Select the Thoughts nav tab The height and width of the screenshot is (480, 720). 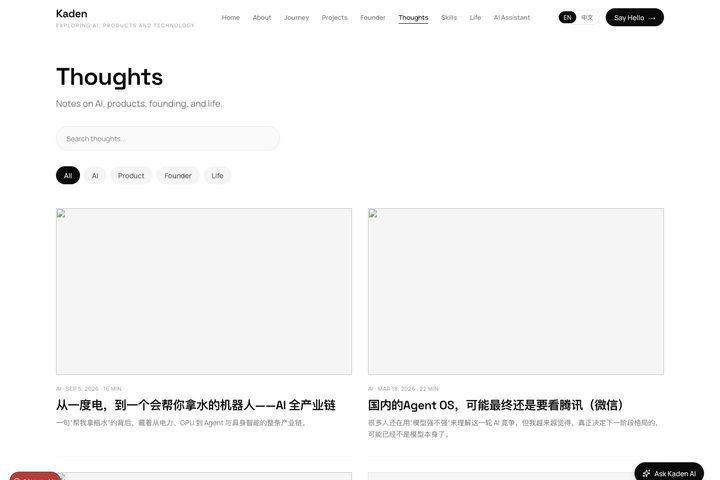[x=413, y=17]
